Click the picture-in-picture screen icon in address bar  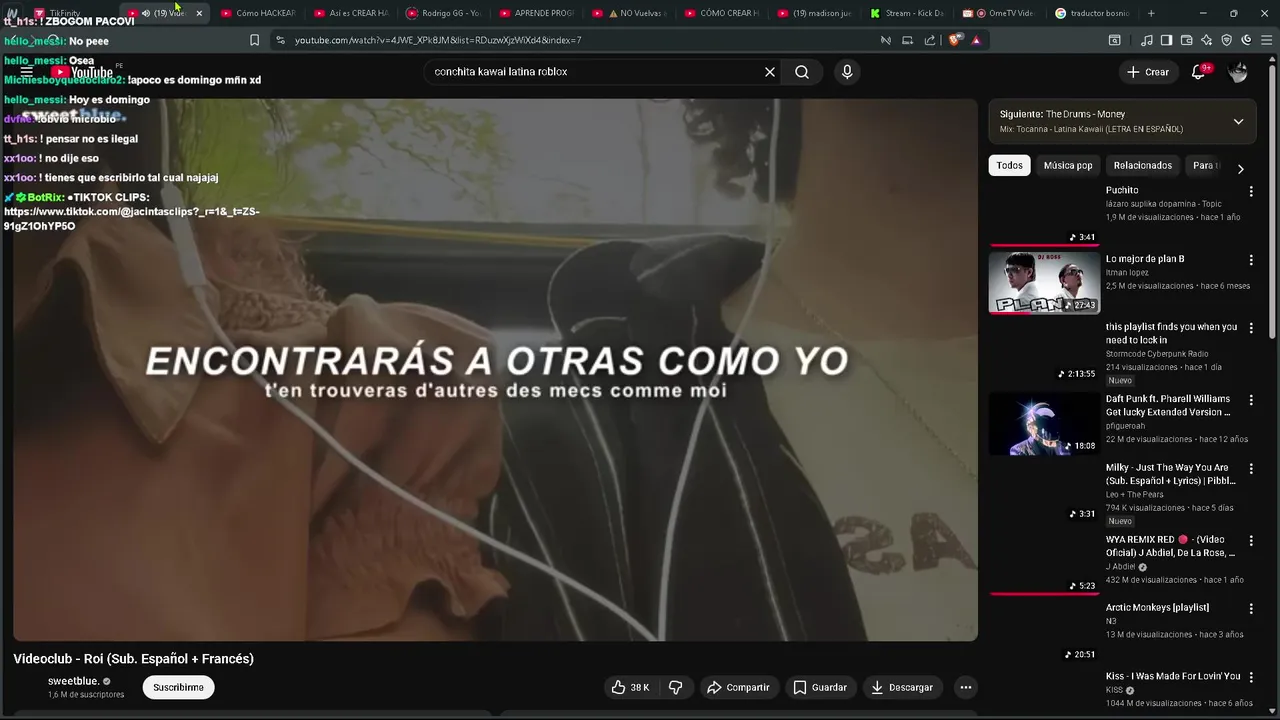pos(907,40)
